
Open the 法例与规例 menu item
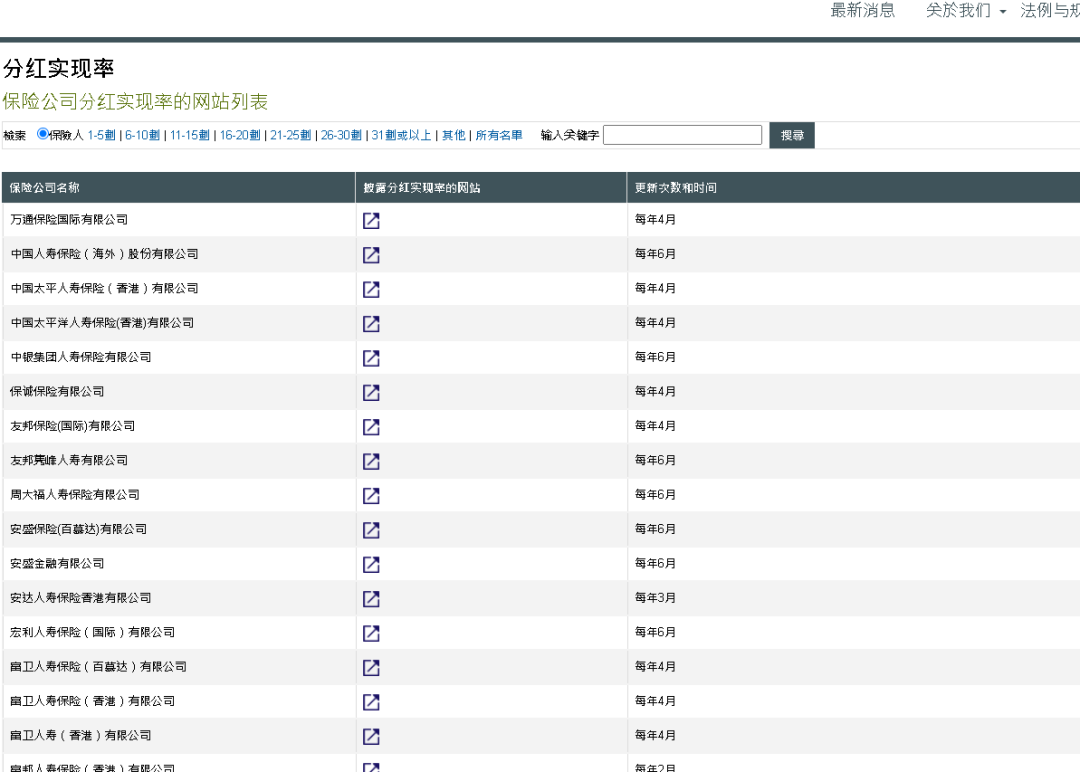(x=1049, y=11)
